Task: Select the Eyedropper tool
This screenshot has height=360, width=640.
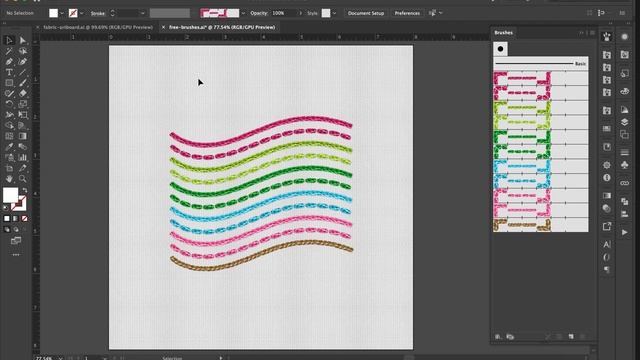Action: pyautogui.click(x=9, y=147)
